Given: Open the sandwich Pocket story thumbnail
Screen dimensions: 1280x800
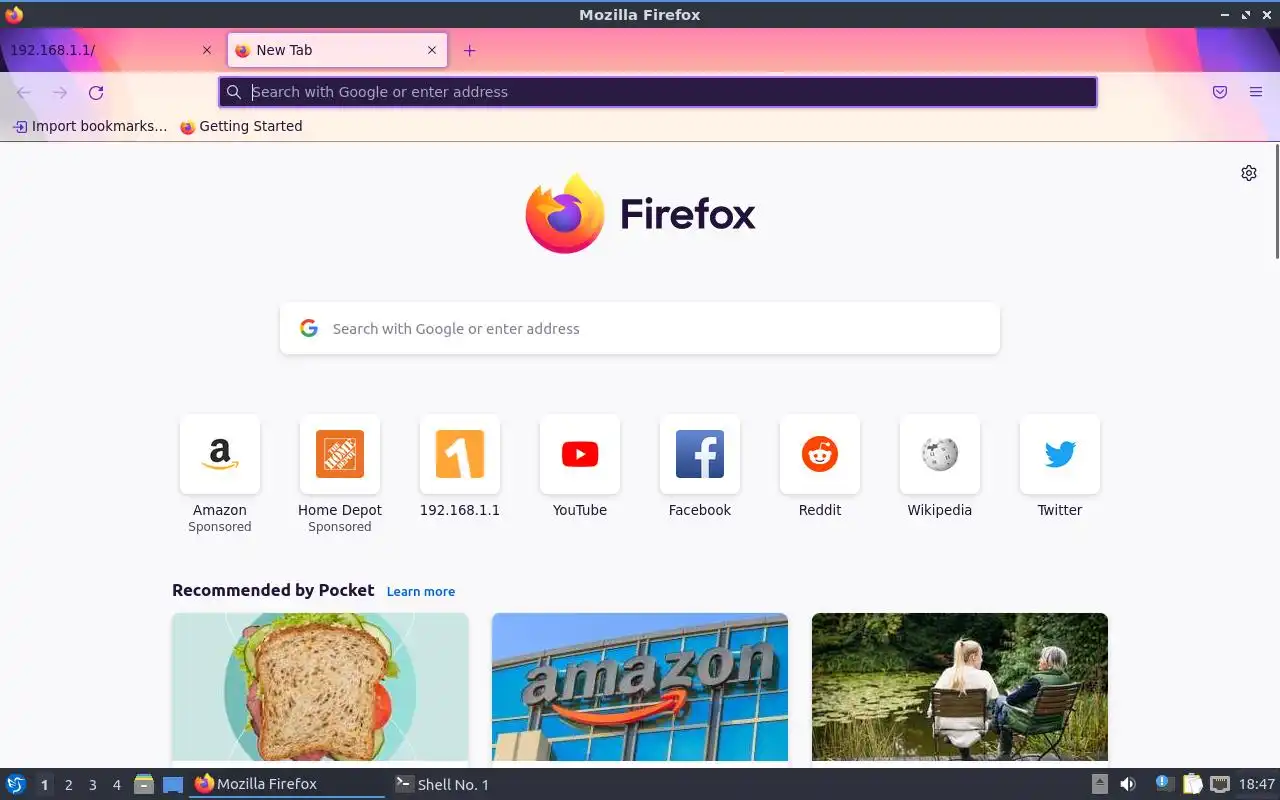Looking at the screenshot, I should coord(320,687).
